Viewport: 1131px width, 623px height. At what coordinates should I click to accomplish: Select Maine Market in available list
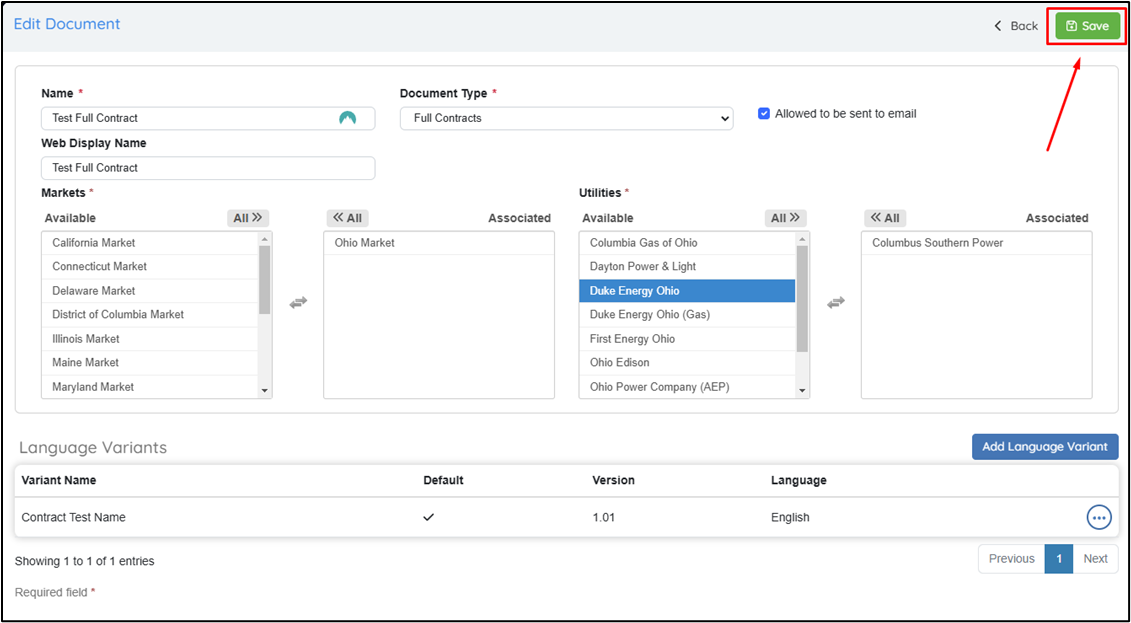[x=150, y=363]
